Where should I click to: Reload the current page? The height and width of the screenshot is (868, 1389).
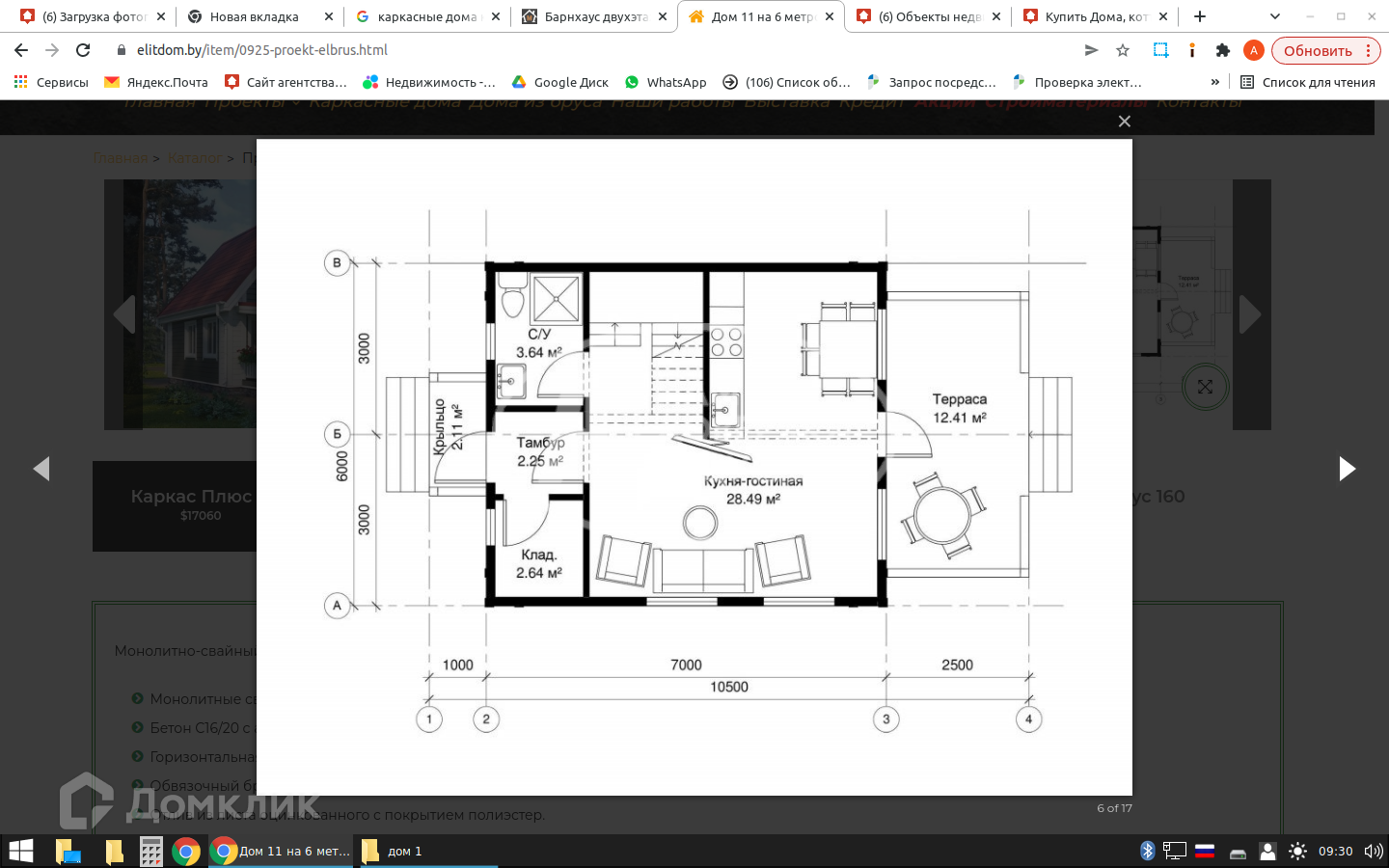(x=83, y=50)
